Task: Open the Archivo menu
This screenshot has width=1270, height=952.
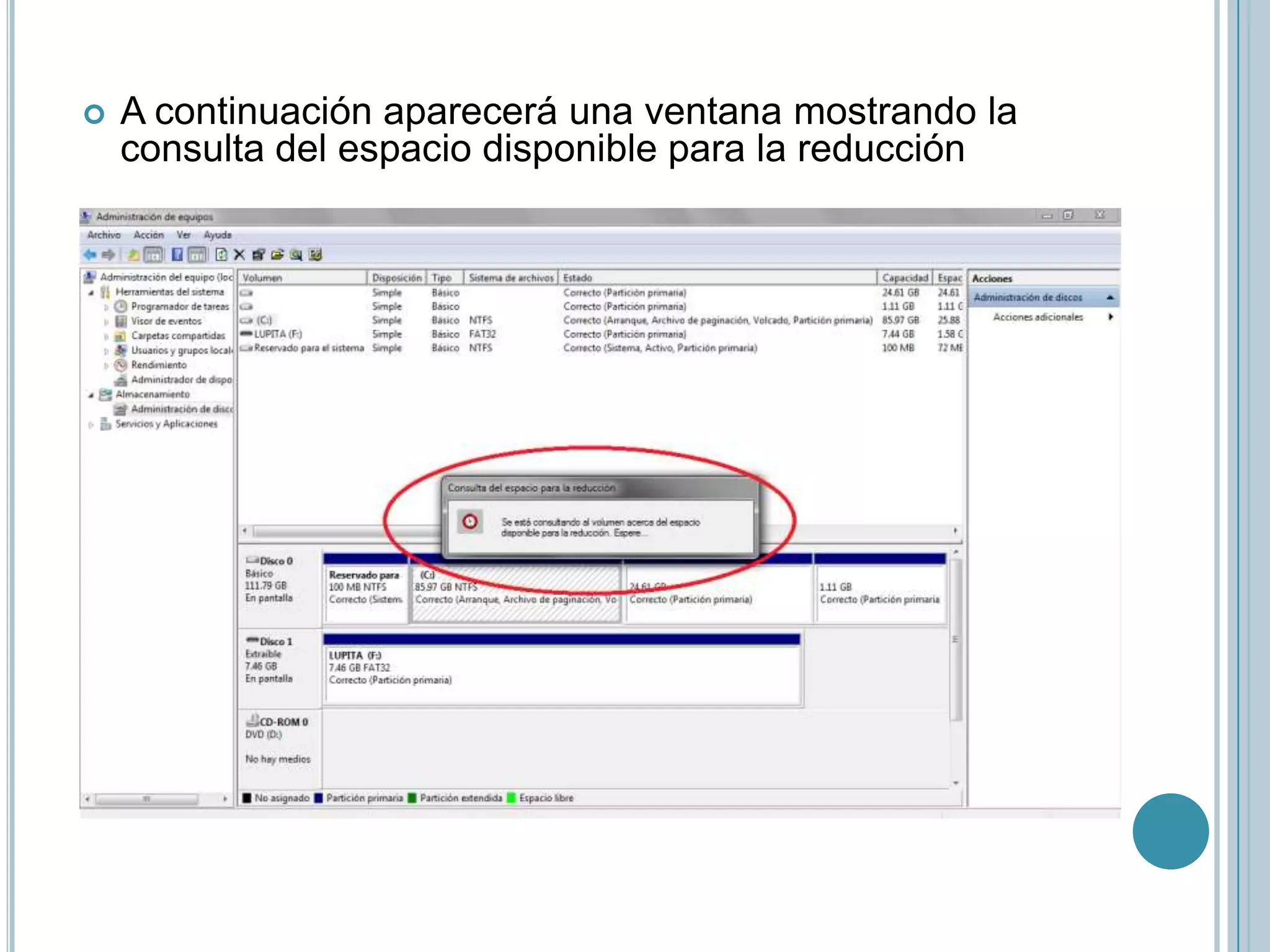Action: tap(104, 235)
